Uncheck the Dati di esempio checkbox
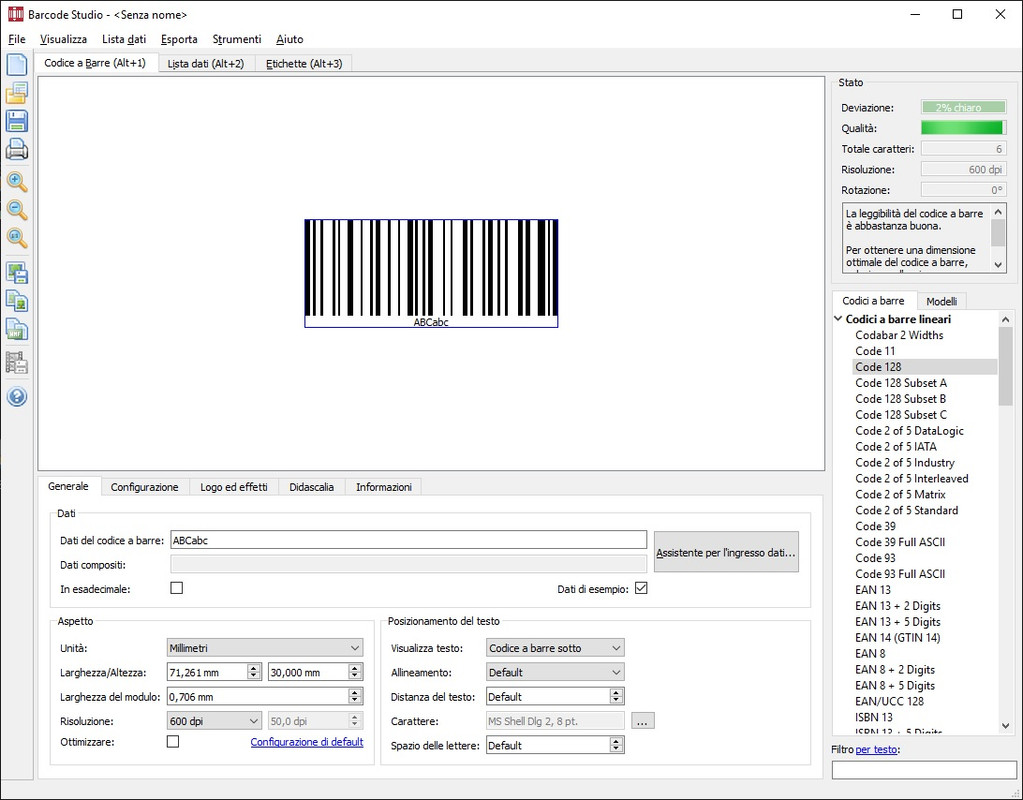The height and width of the screenshot is (800, 1023). [x=641, y=588]
